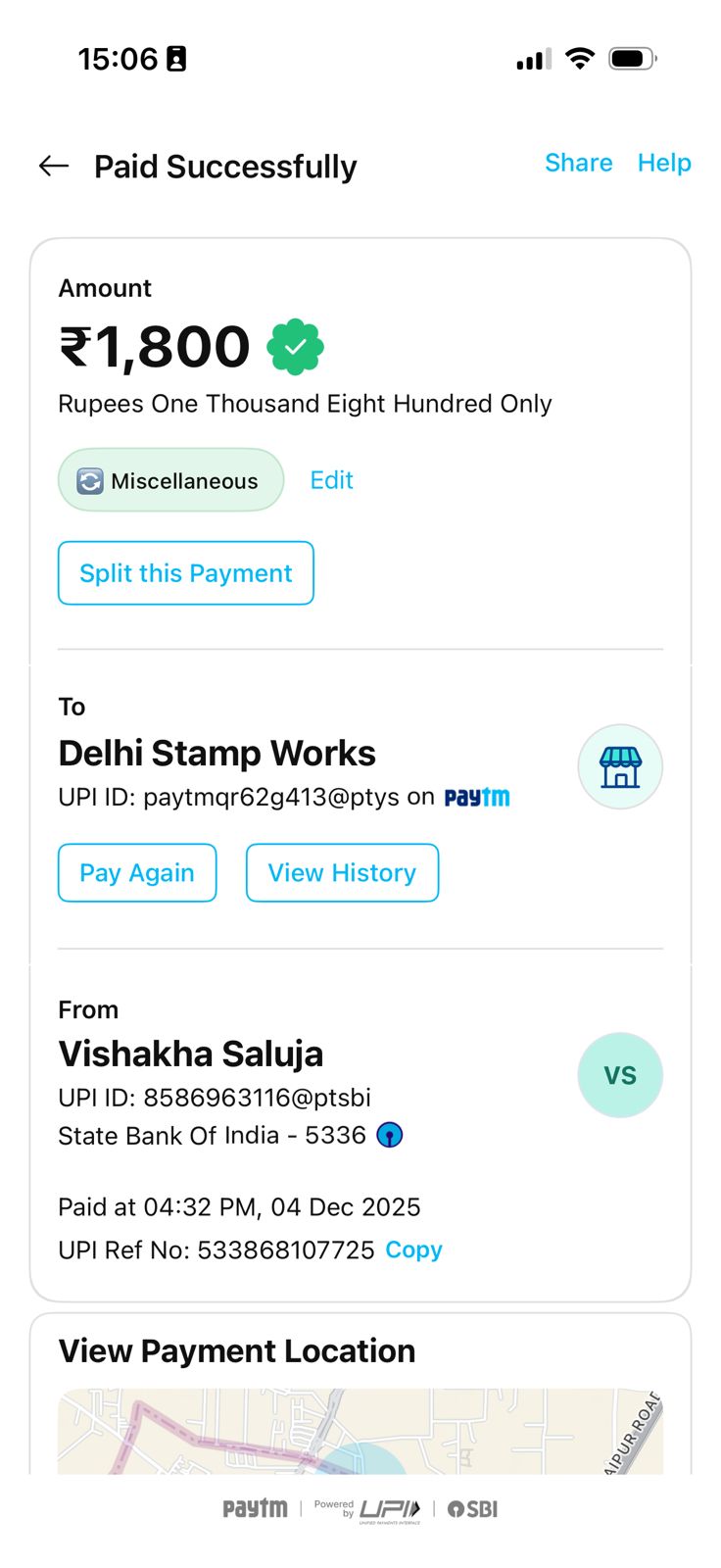Tap the VS profile avatar
The height and width of the screenshot is (1568, 721).
620,1075
